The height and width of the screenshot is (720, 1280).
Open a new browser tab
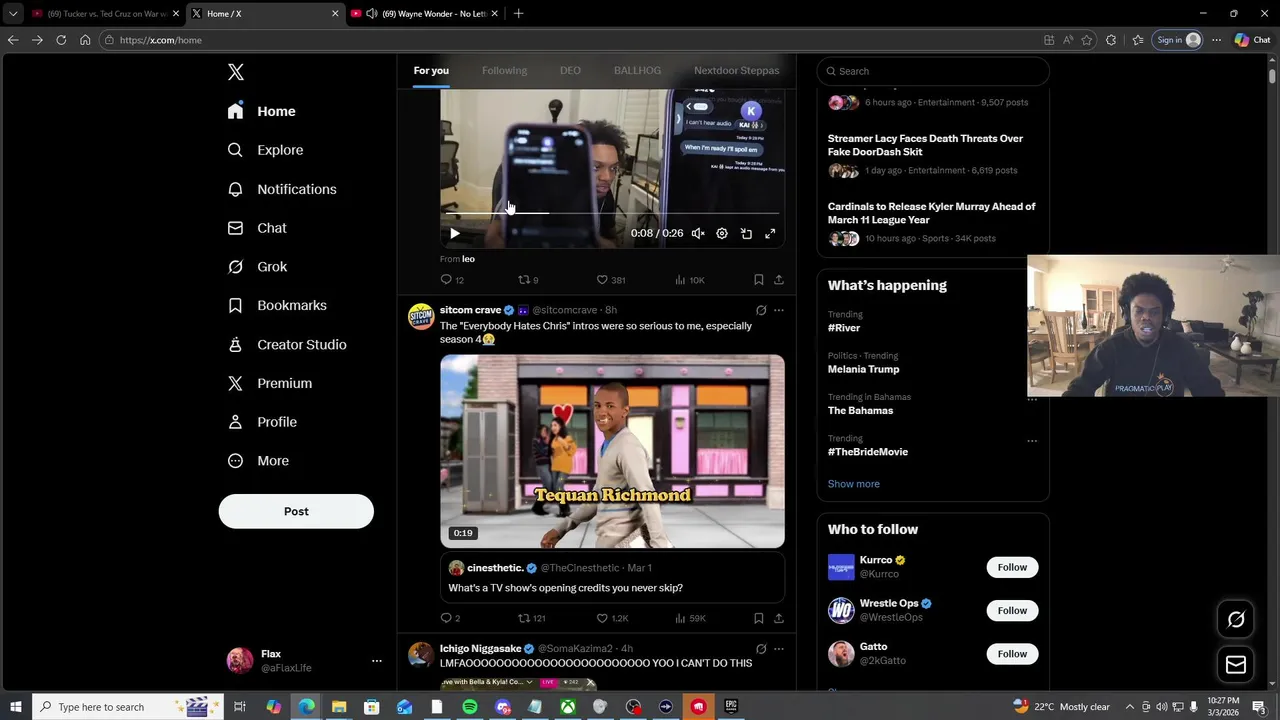pos(518,14)
